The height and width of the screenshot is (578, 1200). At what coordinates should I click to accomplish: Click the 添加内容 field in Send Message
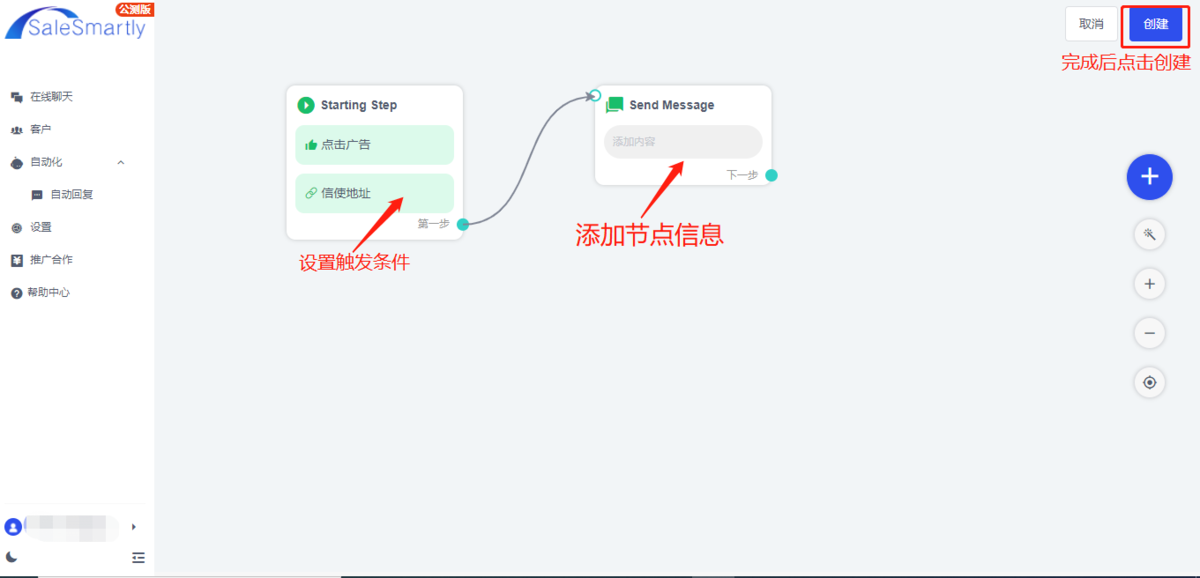683,142
